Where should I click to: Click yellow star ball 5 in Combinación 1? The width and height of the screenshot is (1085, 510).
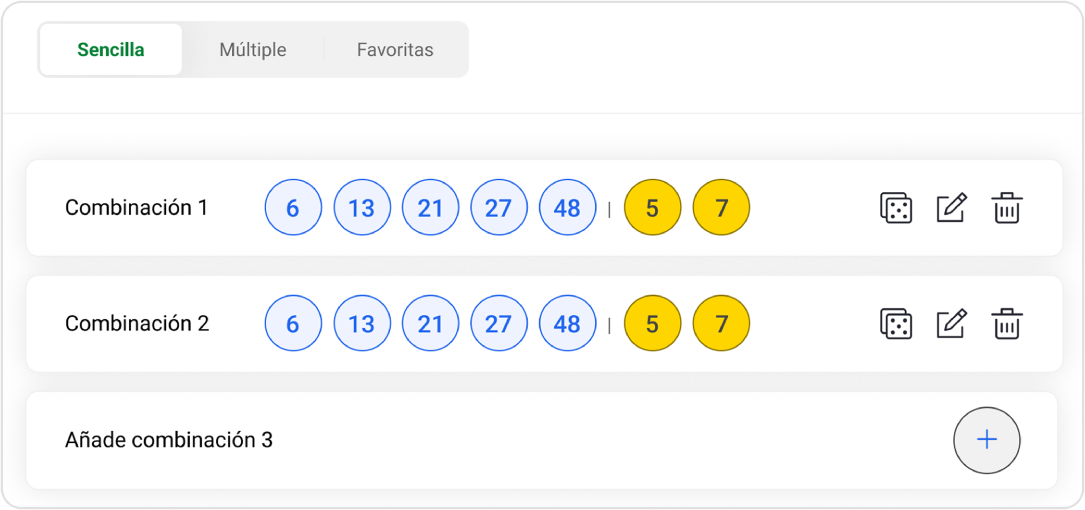[x=652, y=208]
